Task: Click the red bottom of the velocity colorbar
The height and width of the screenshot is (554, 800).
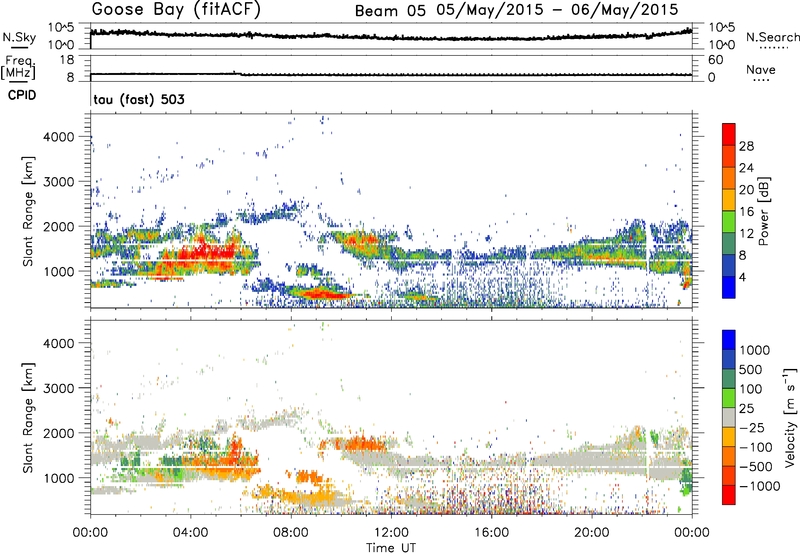Action: click(729, 495)
